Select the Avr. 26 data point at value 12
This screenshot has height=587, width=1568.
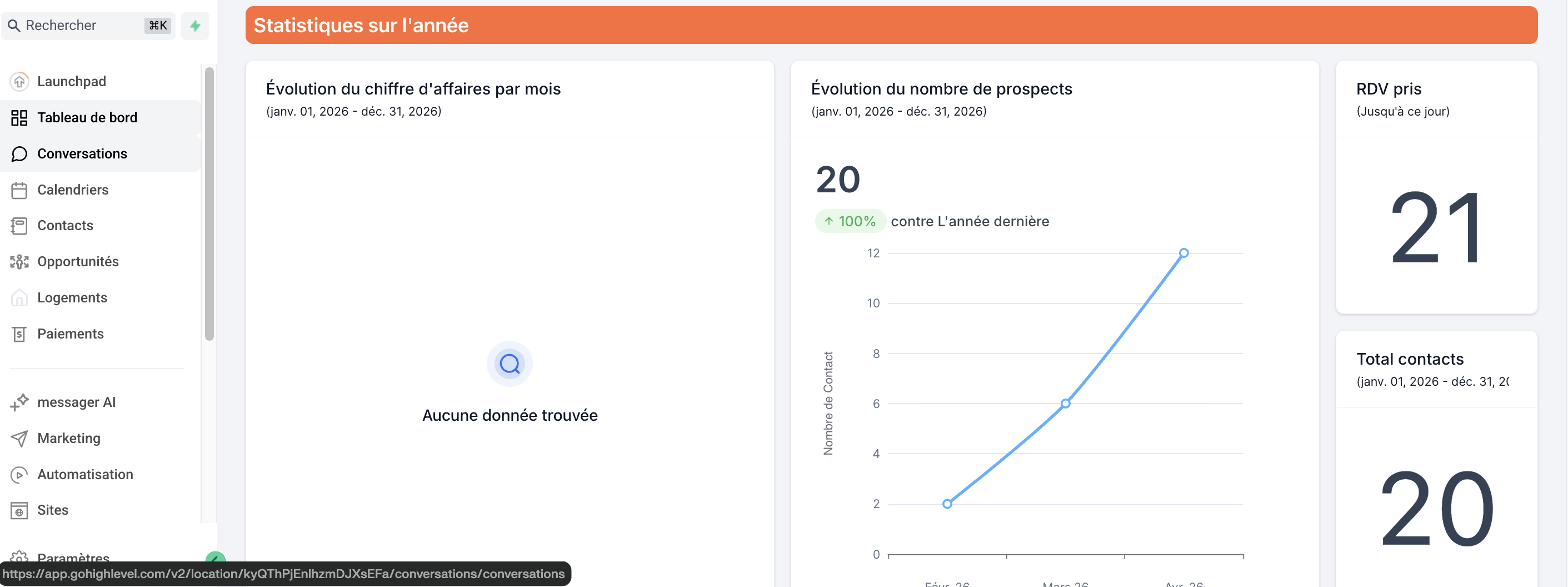(1184, 253)
